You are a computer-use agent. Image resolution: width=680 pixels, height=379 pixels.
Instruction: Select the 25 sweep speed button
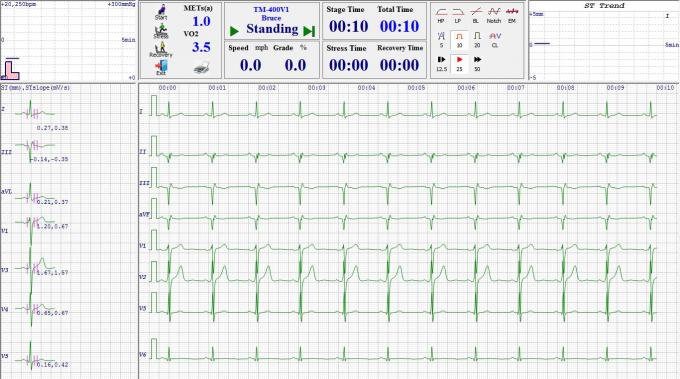[459, 63]
